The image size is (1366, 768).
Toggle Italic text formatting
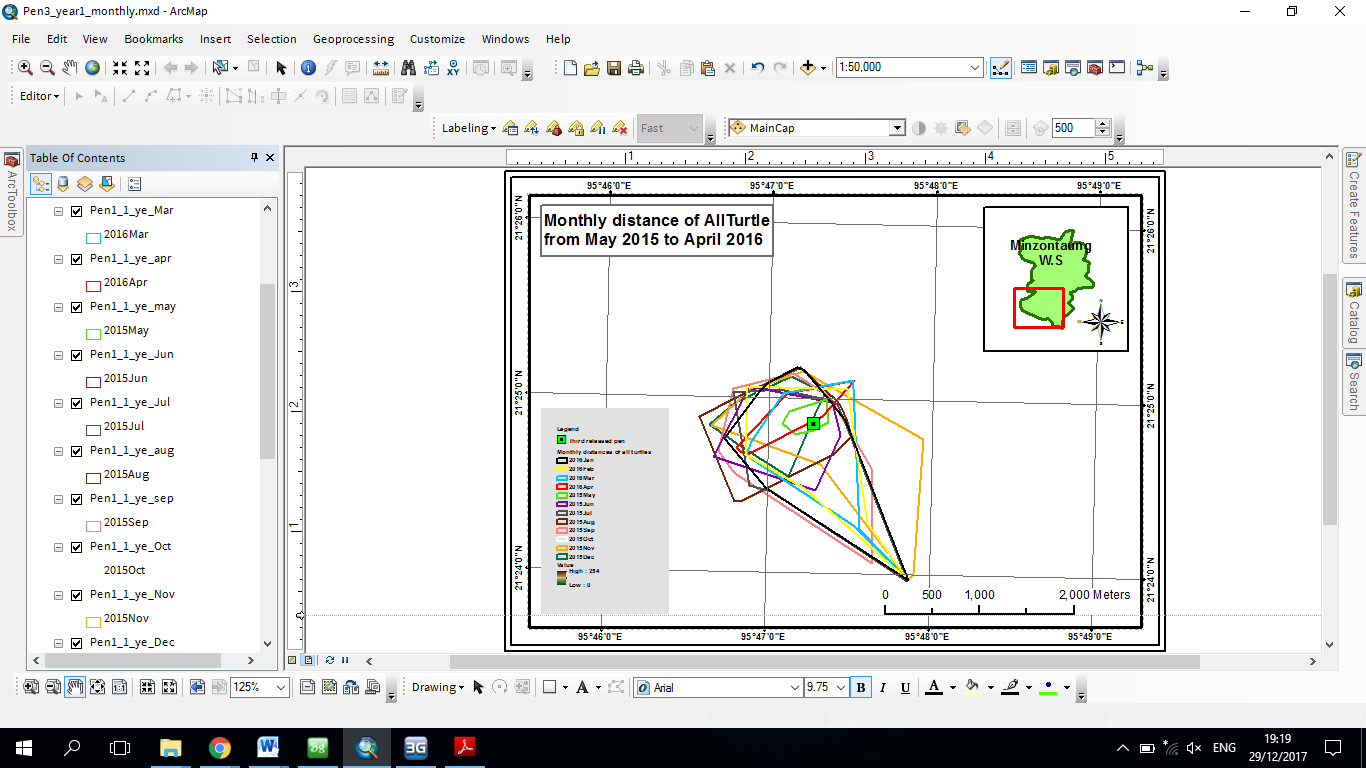tap(883, 688)
